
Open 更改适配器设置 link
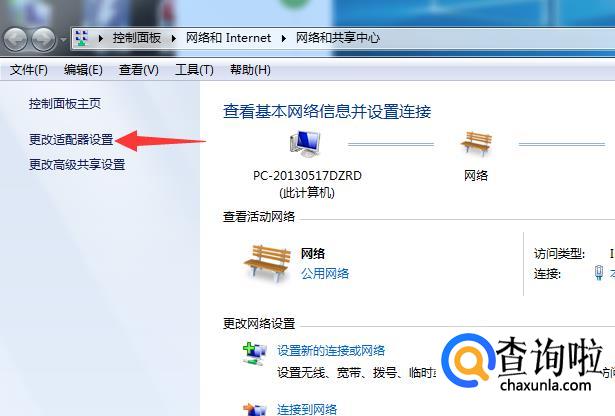[x=71, y=140]
